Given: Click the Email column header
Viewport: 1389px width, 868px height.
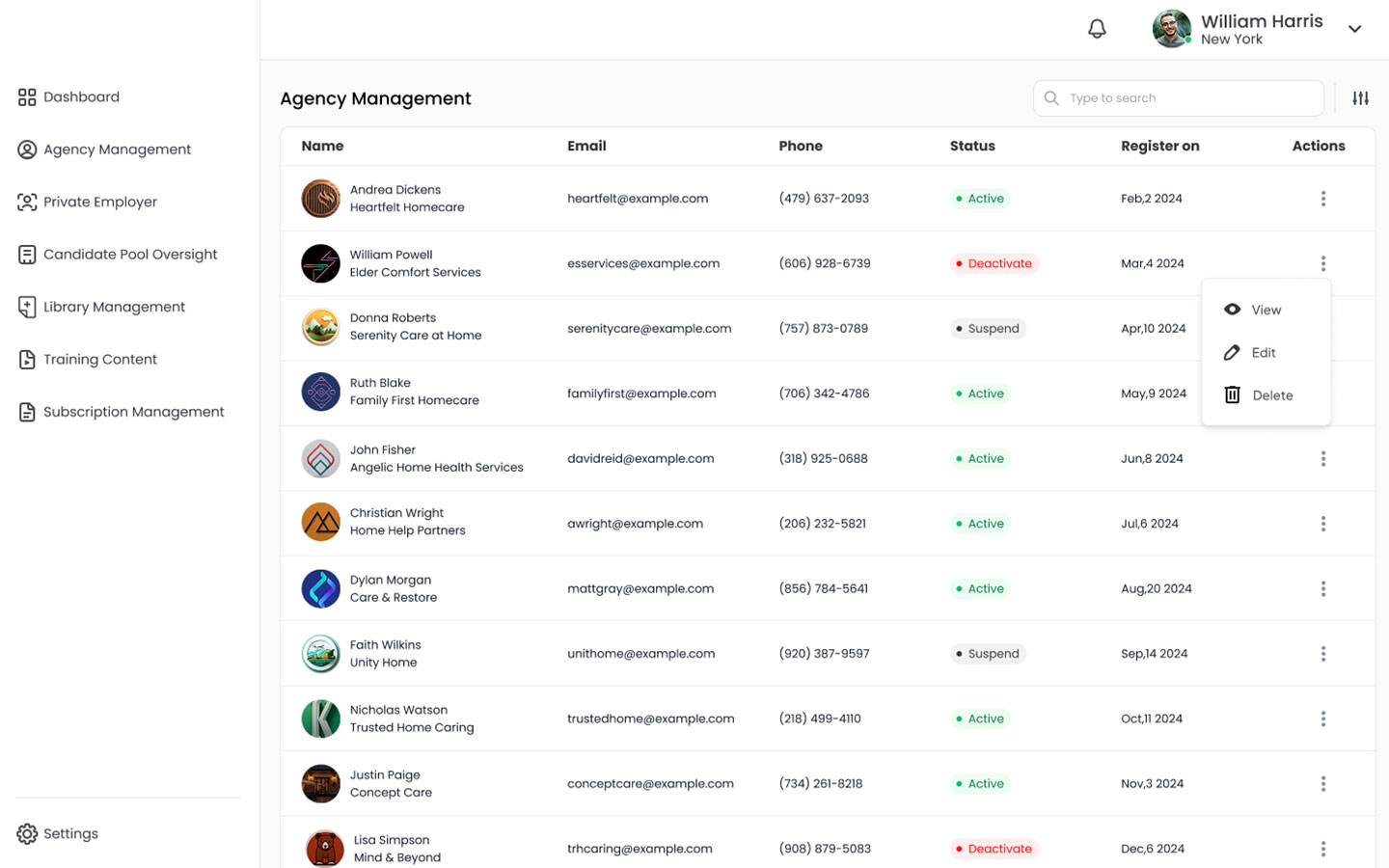Looking at the screenshot, I should [x=586, y=147].
